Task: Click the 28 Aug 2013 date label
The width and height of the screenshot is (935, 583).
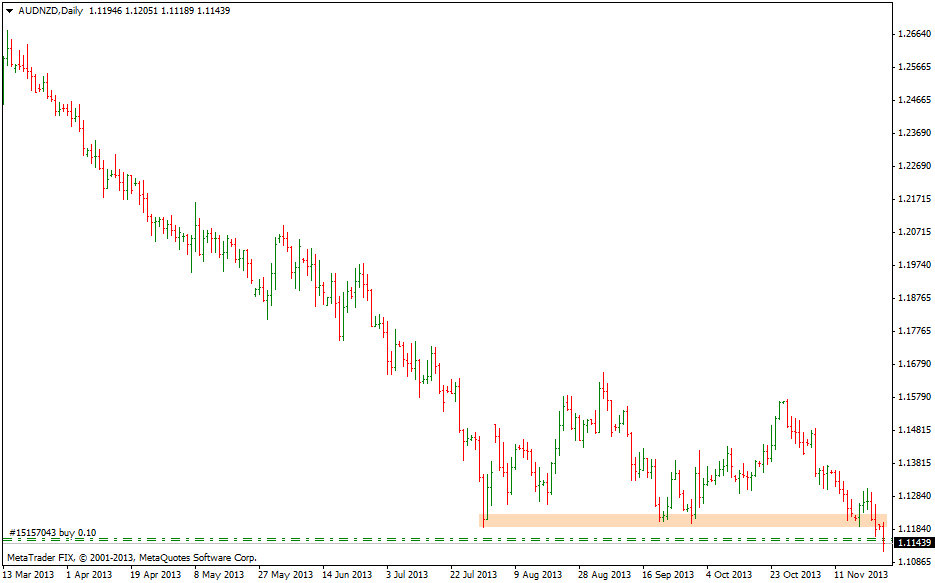Action: 603,575
